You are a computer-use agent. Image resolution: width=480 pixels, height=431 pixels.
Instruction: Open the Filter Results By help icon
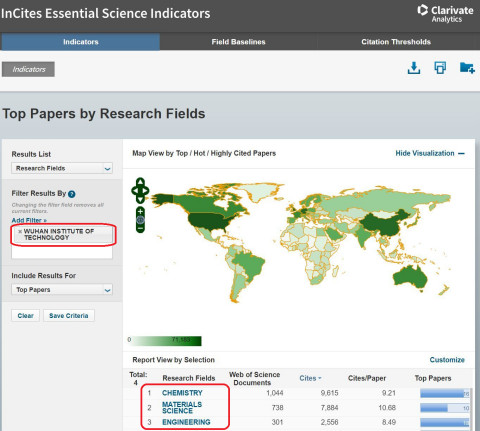click(72, 194)
